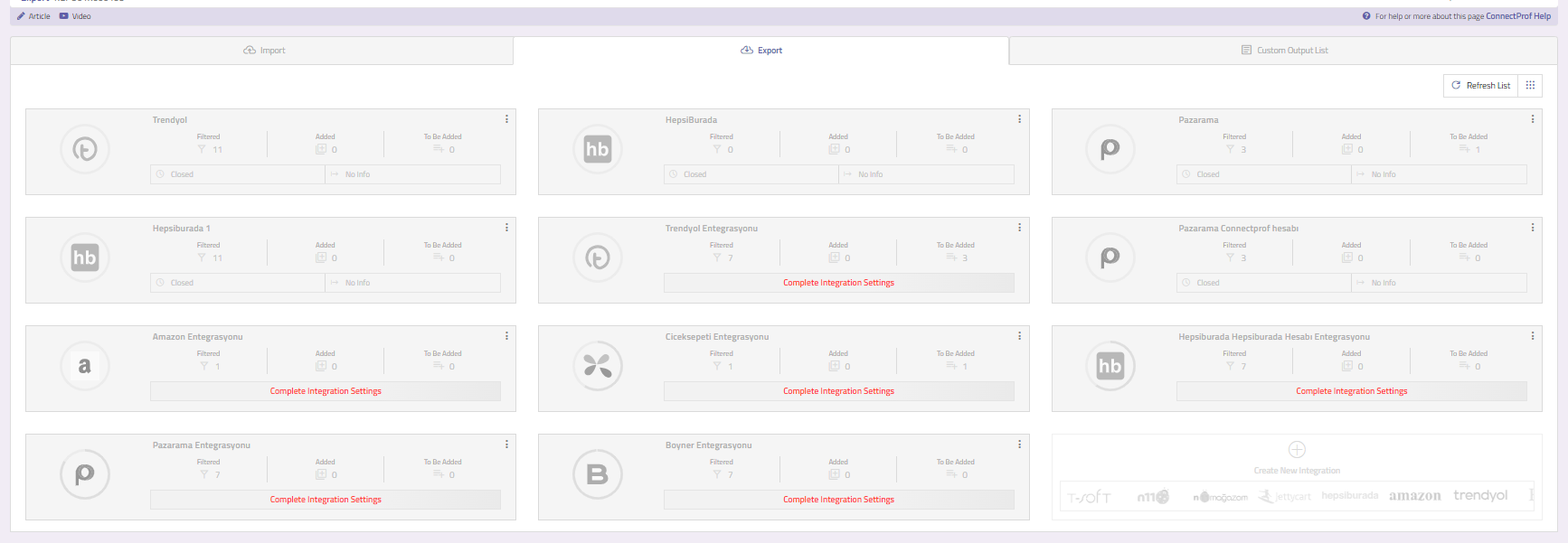The width and height of the screenshot is (1568, 543).
Task: Expand options menu for Pazarama Connectprof hesabı
Action: (x=1532, y=228)
